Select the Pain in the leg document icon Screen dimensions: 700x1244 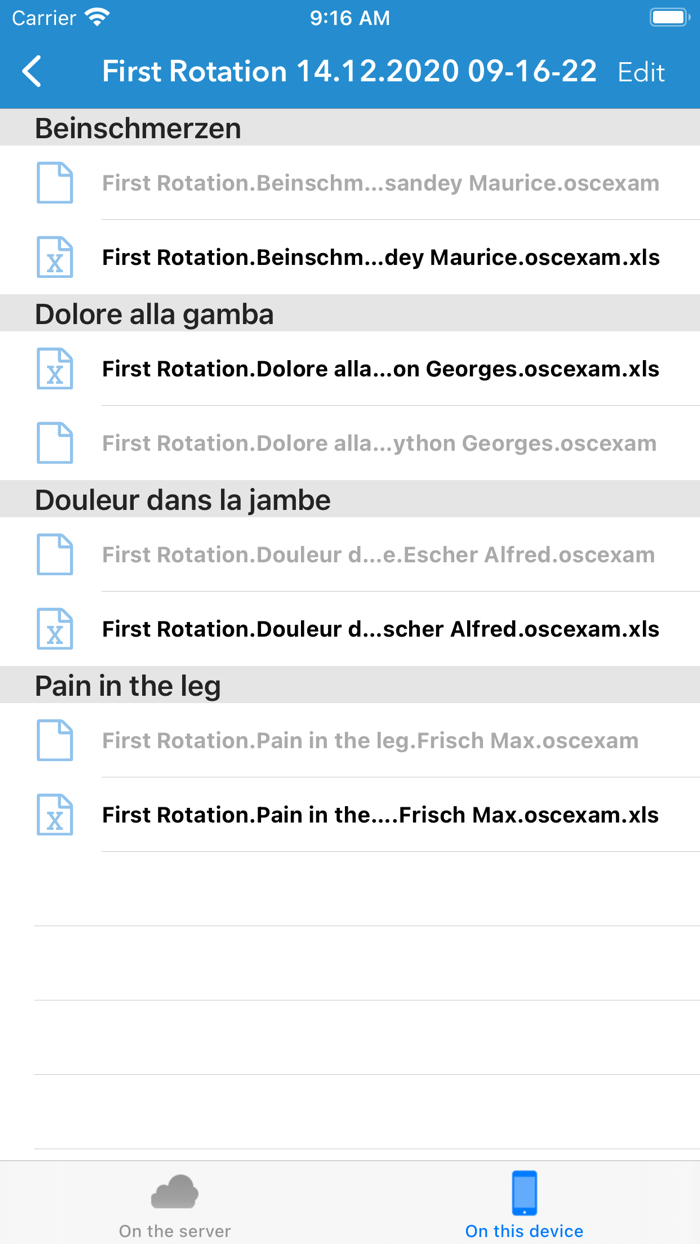click(55, 740)
